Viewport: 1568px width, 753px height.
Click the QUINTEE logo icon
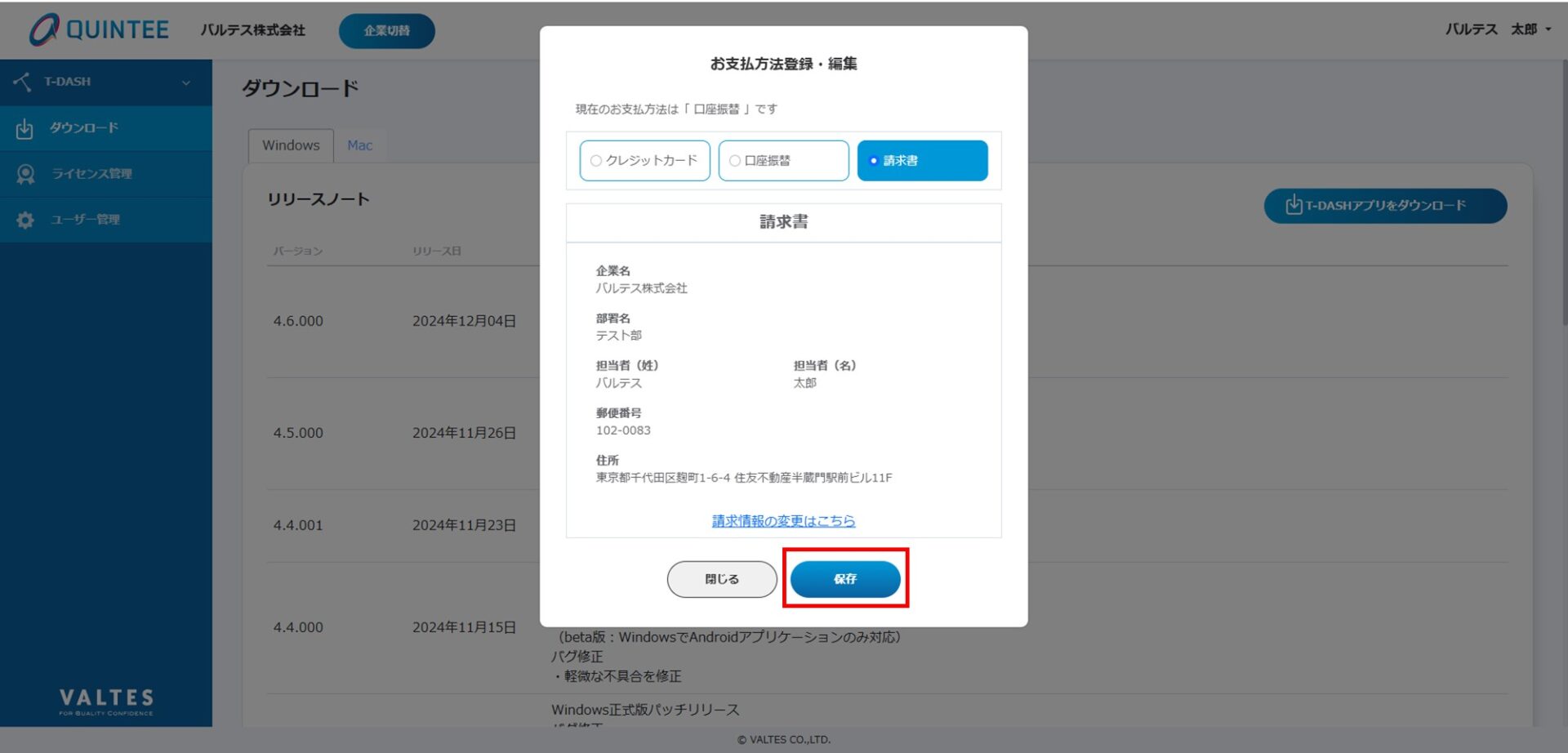pos(44,29)
